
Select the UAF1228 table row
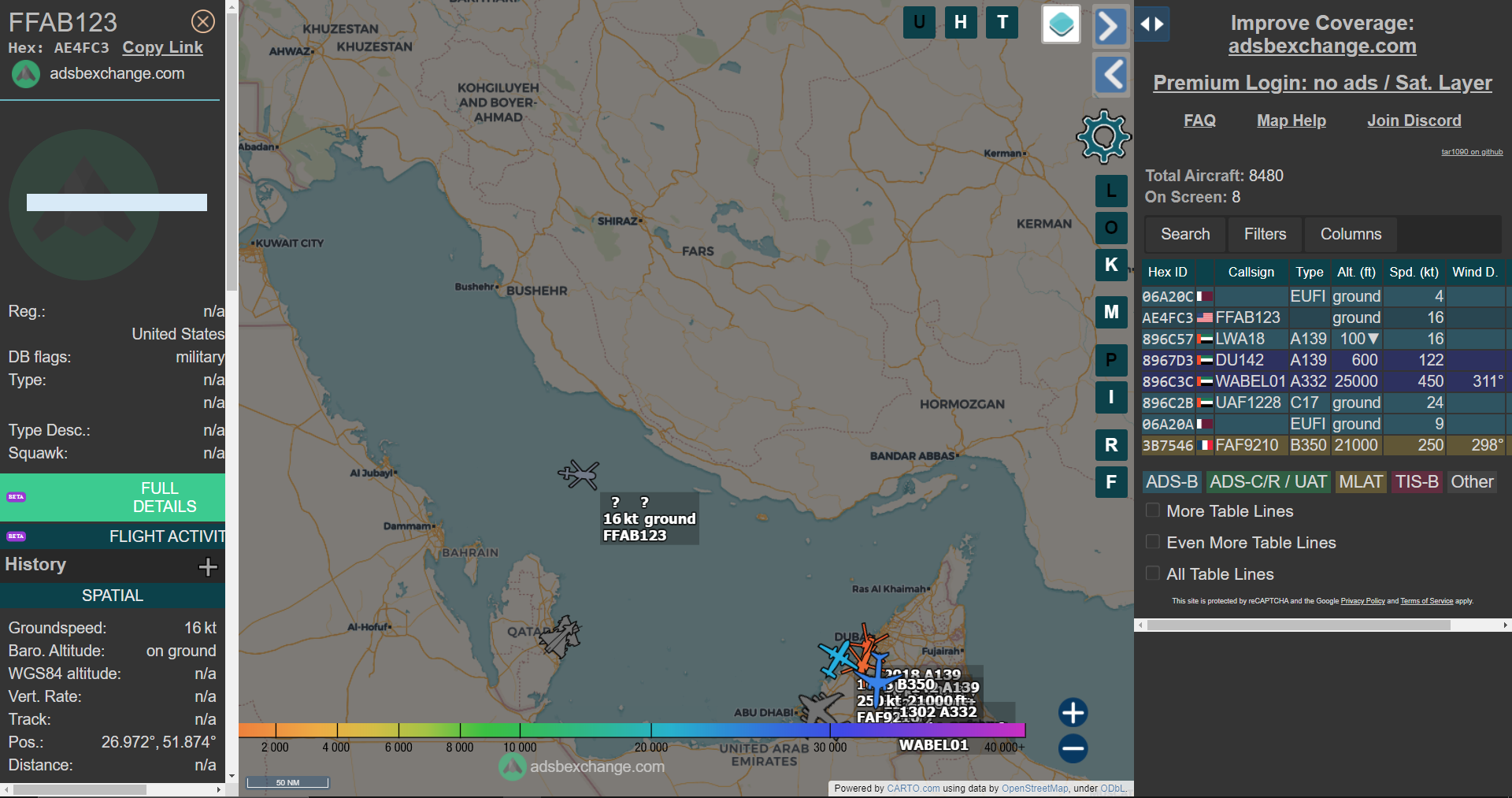click(x=1323, y=403)
